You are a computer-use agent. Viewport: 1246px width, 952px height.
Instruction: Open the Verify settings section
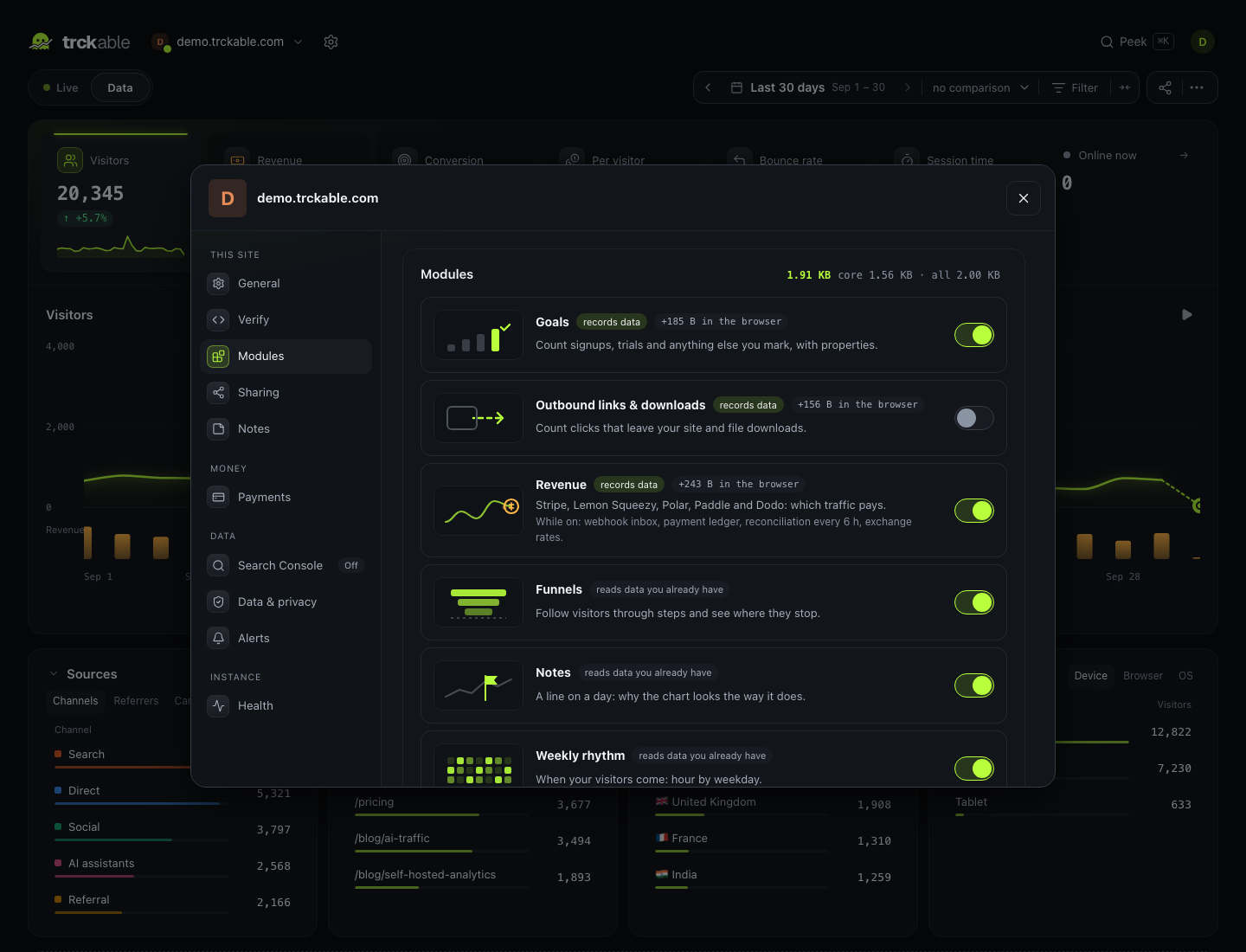[286, 319]
